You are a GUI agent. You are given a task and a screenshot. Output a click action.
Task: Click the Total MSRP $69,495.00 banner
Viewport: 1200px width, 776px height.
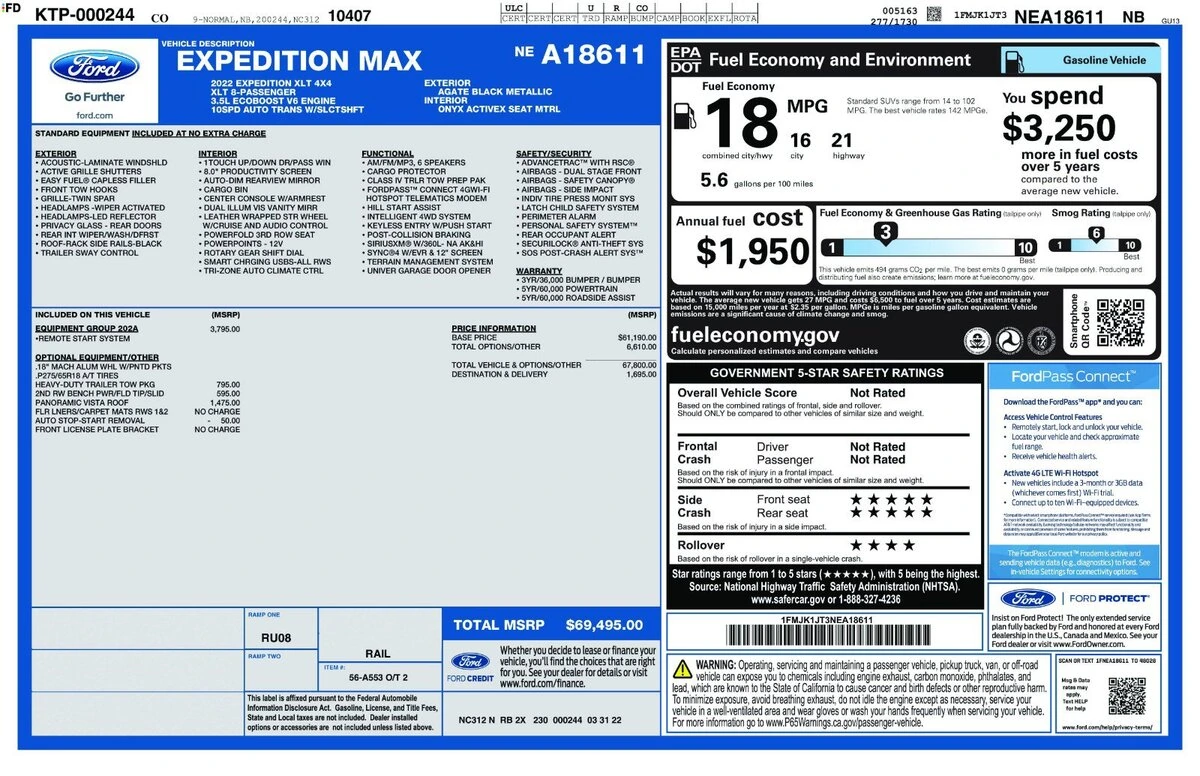pyautogui.click(x=550, y=625)
